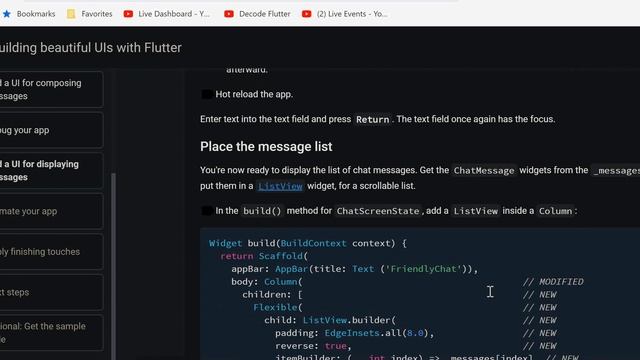The width and height of the screenshot is (640, 360).
Task: Click the 'Return' key code text
Action: 372,120
